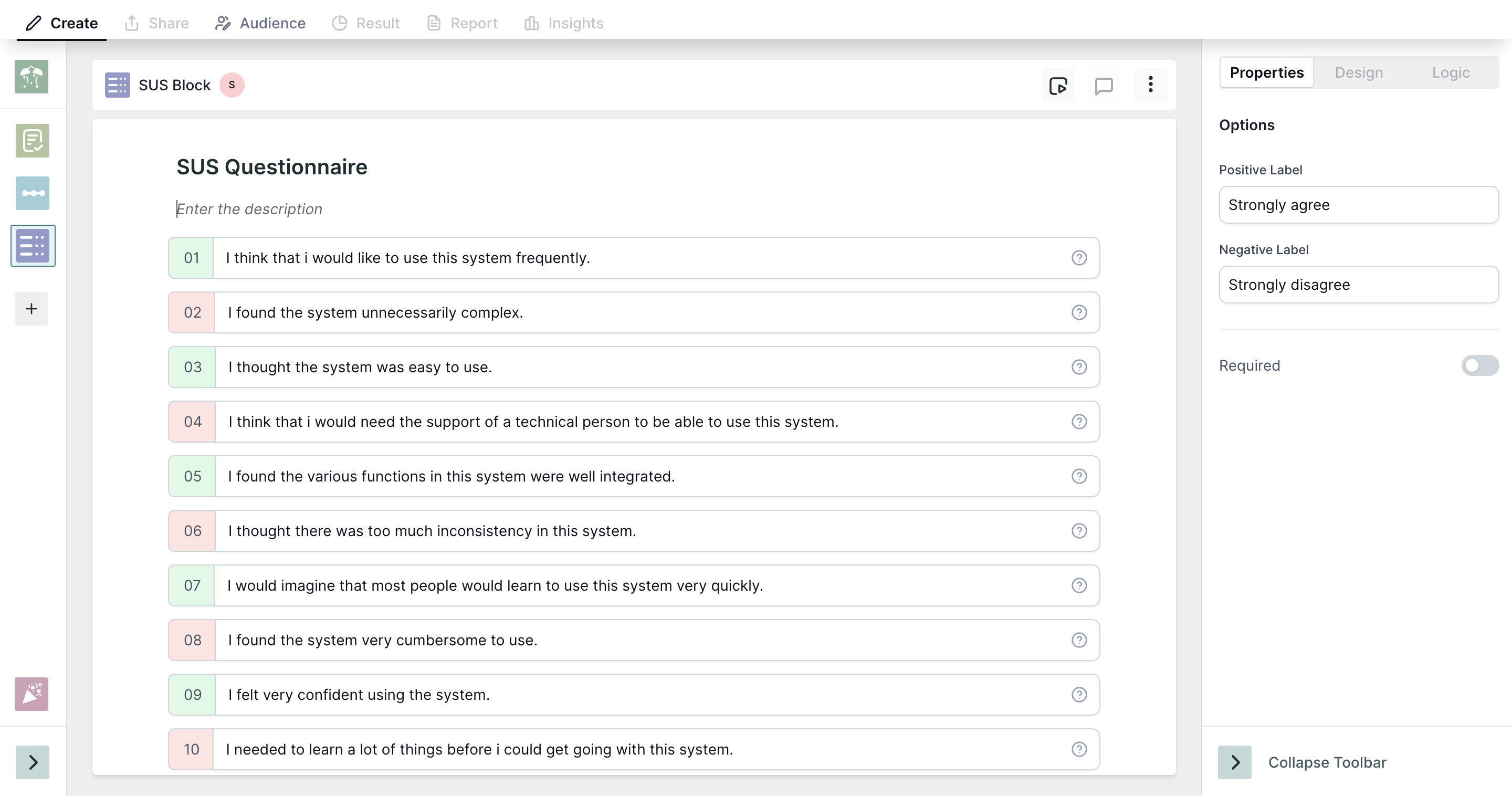1512x796 pixels.
Task: Click help icon for question 08
Action: (1079, 640)
